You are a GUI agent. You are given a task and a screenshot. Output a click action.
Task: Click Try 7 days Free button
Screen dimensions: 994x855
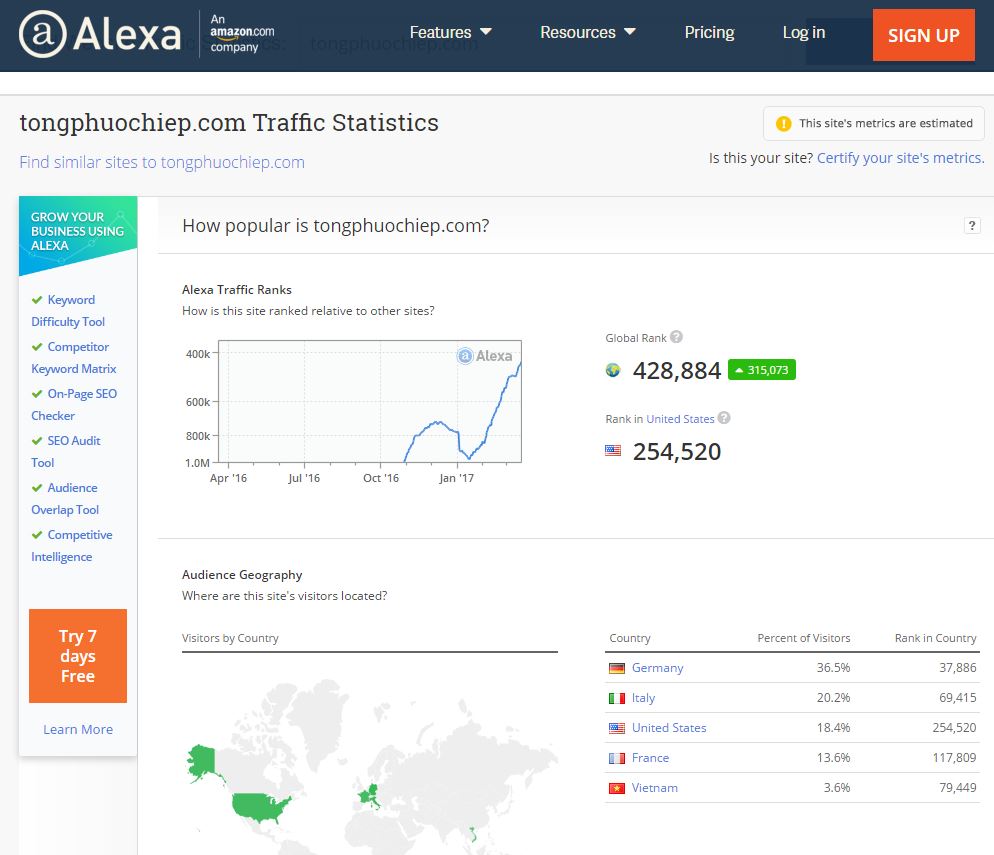coord(78,655)
